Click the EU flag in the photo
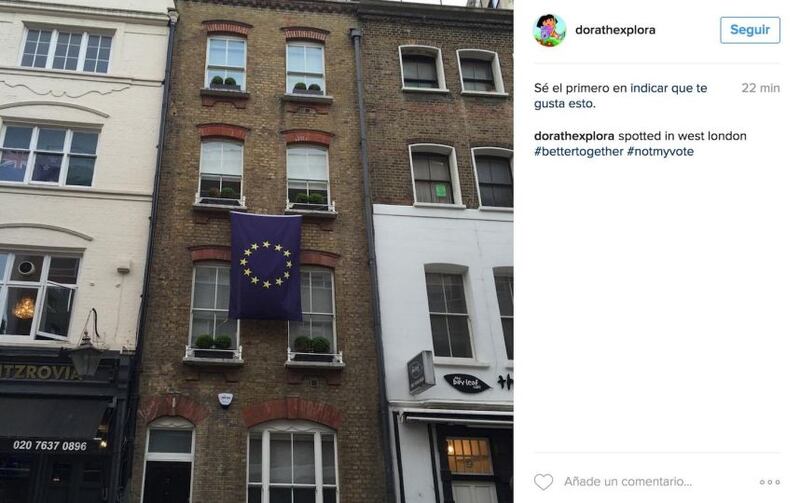The height and width of the screenshot is (503, 800). coord(265,266)
